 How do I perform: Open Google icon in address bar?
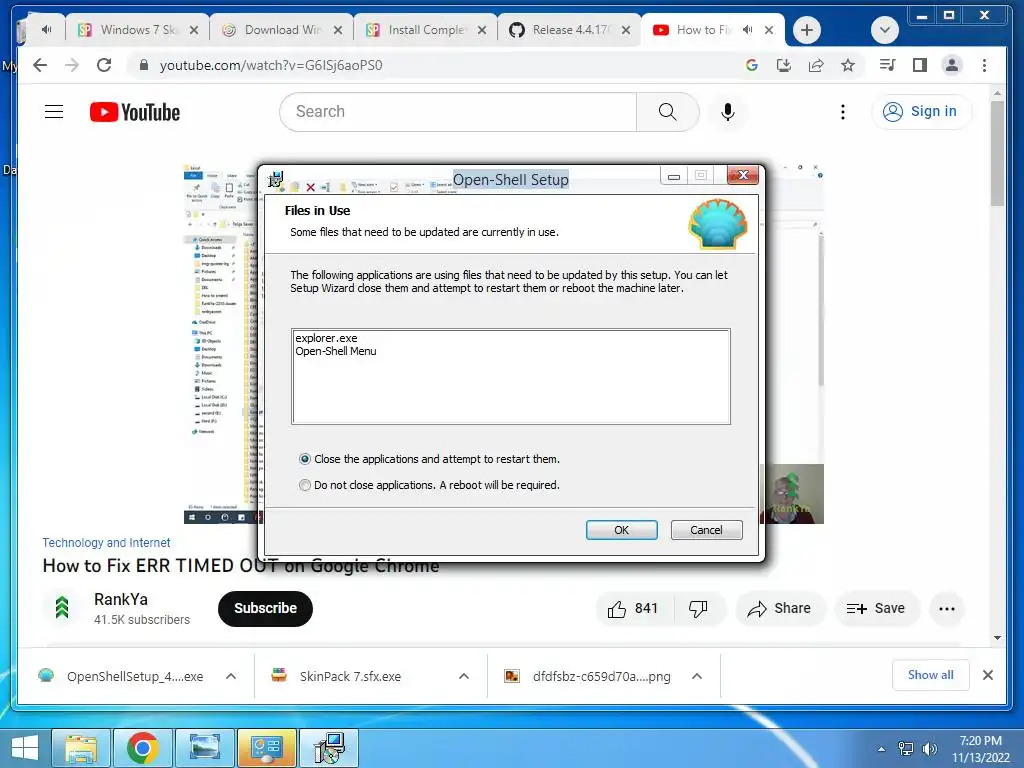[752, 65]
